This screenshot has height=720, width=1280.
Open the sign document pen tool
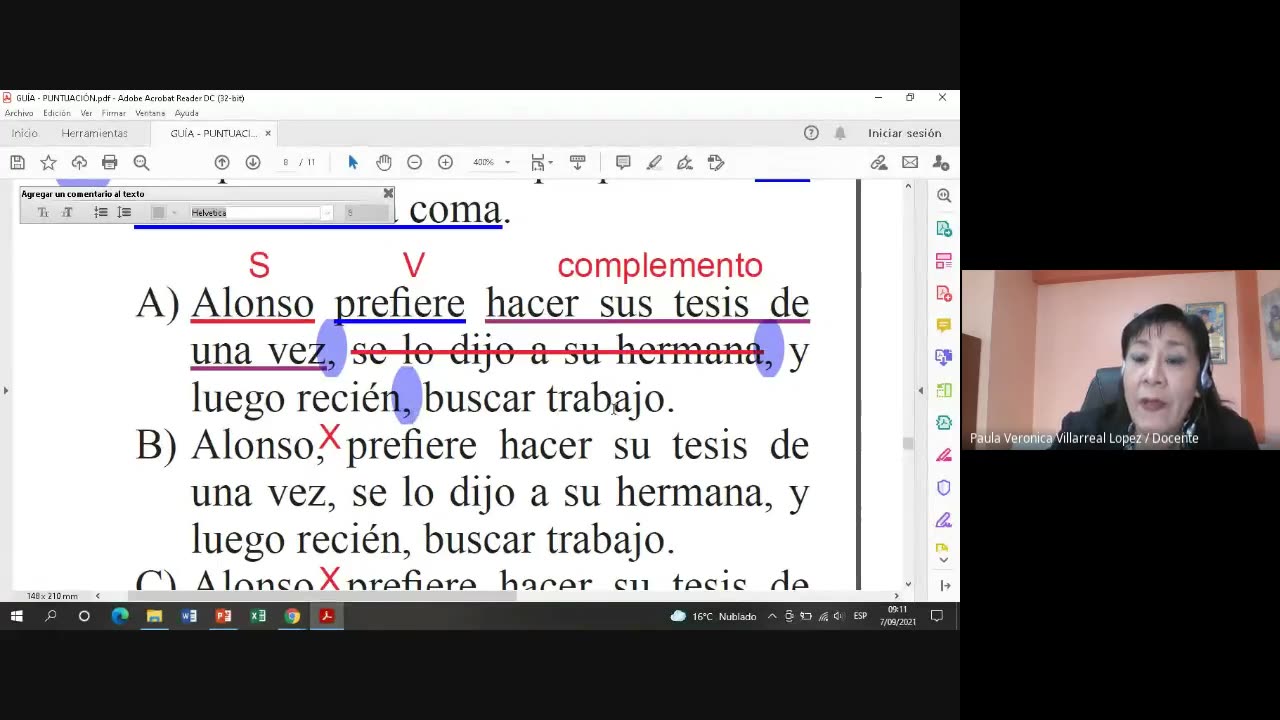[685, 162]
